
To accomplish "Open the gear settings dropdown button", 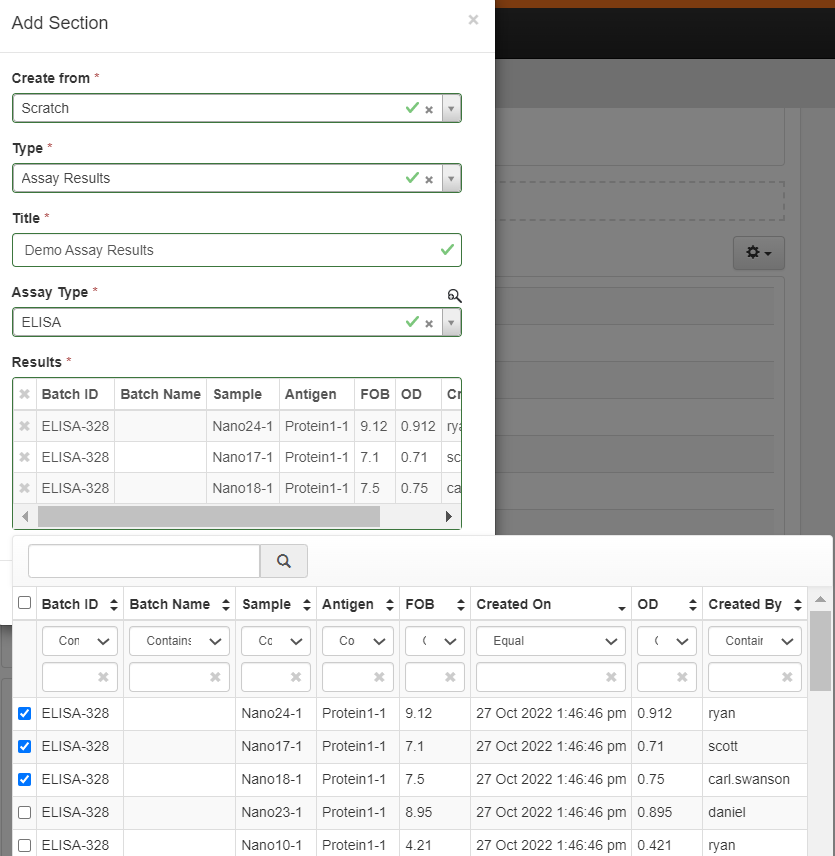I will [758, 253].
